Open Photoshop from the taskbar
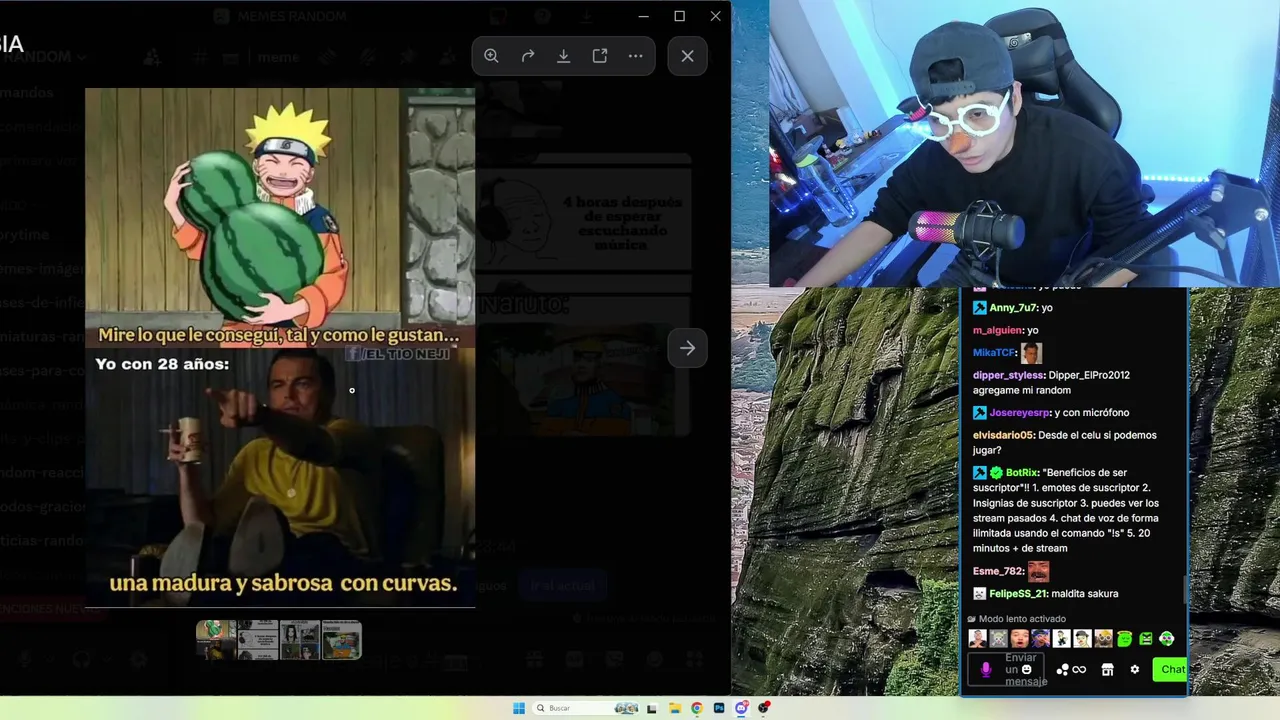 click(719, 708)
